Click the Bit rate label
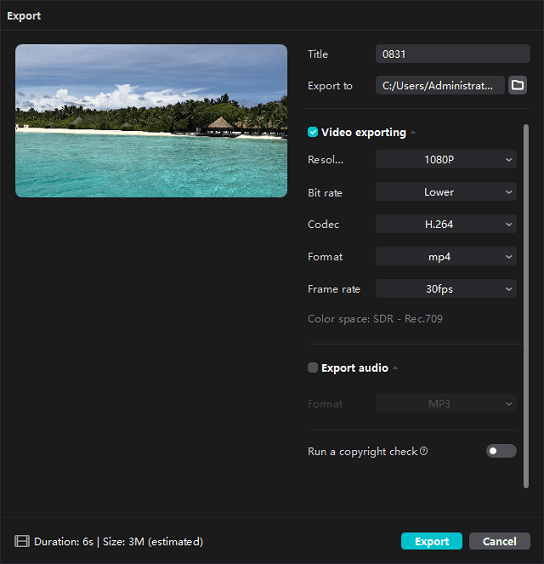Image resolution: width=544 pixels, height=564 pixels. 325,193
